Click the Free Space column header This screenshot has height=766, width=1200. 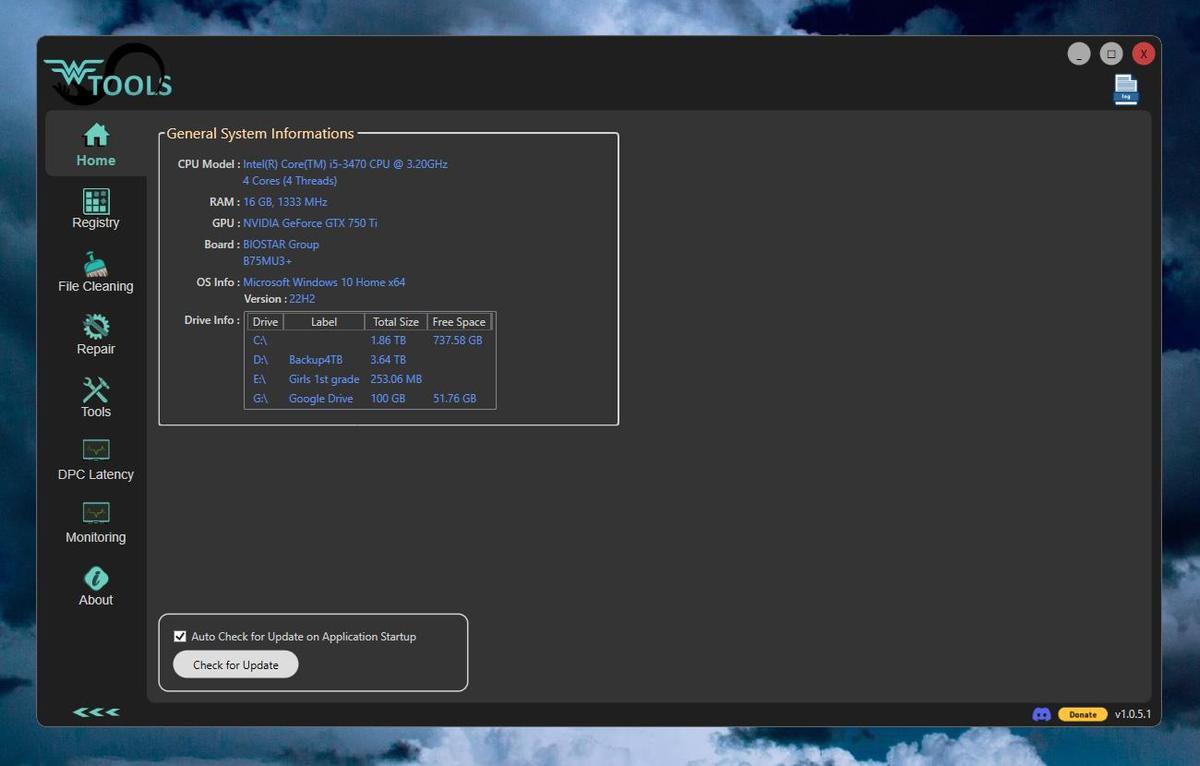point(459,322)
